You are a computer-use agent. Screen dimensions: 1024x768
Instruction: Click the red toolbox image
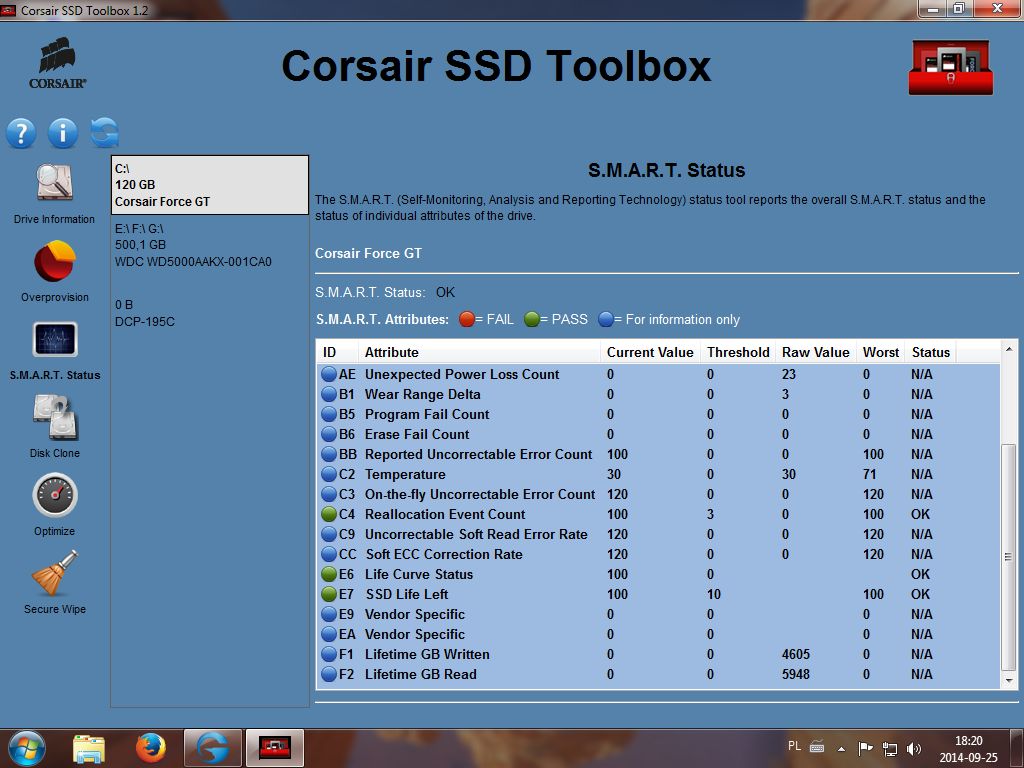tap(951, 67)
